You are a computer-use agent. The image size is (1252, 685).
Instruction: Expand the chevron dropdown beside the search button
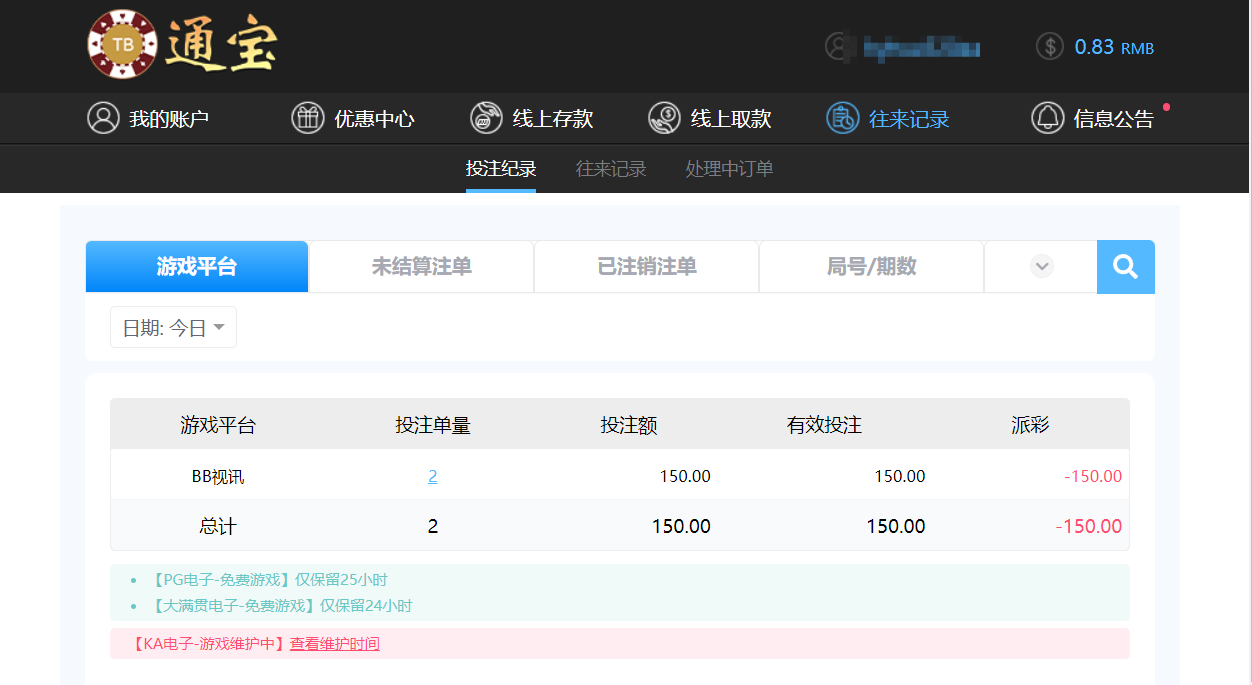pyautogui.click(x=1041, y=266)
